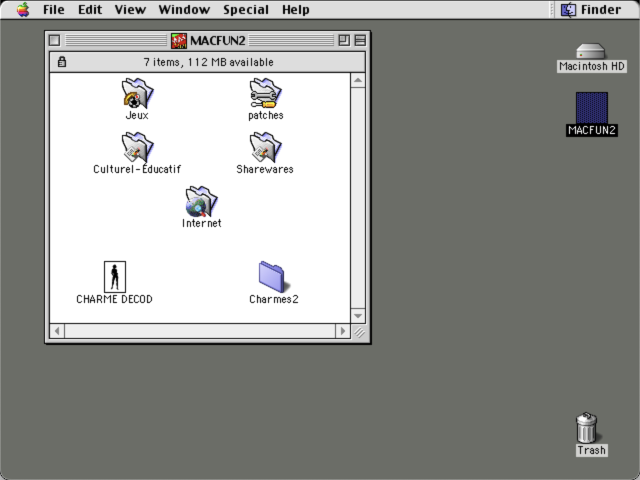
Task: Click the MACFUN2 title bar proxy icon
Action: tap(179, 40)
